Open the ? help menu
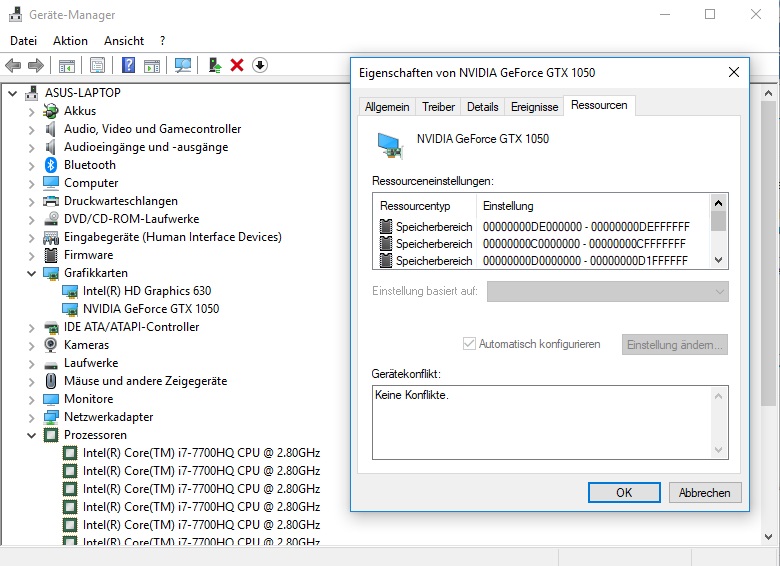 [x=162, y=41]
